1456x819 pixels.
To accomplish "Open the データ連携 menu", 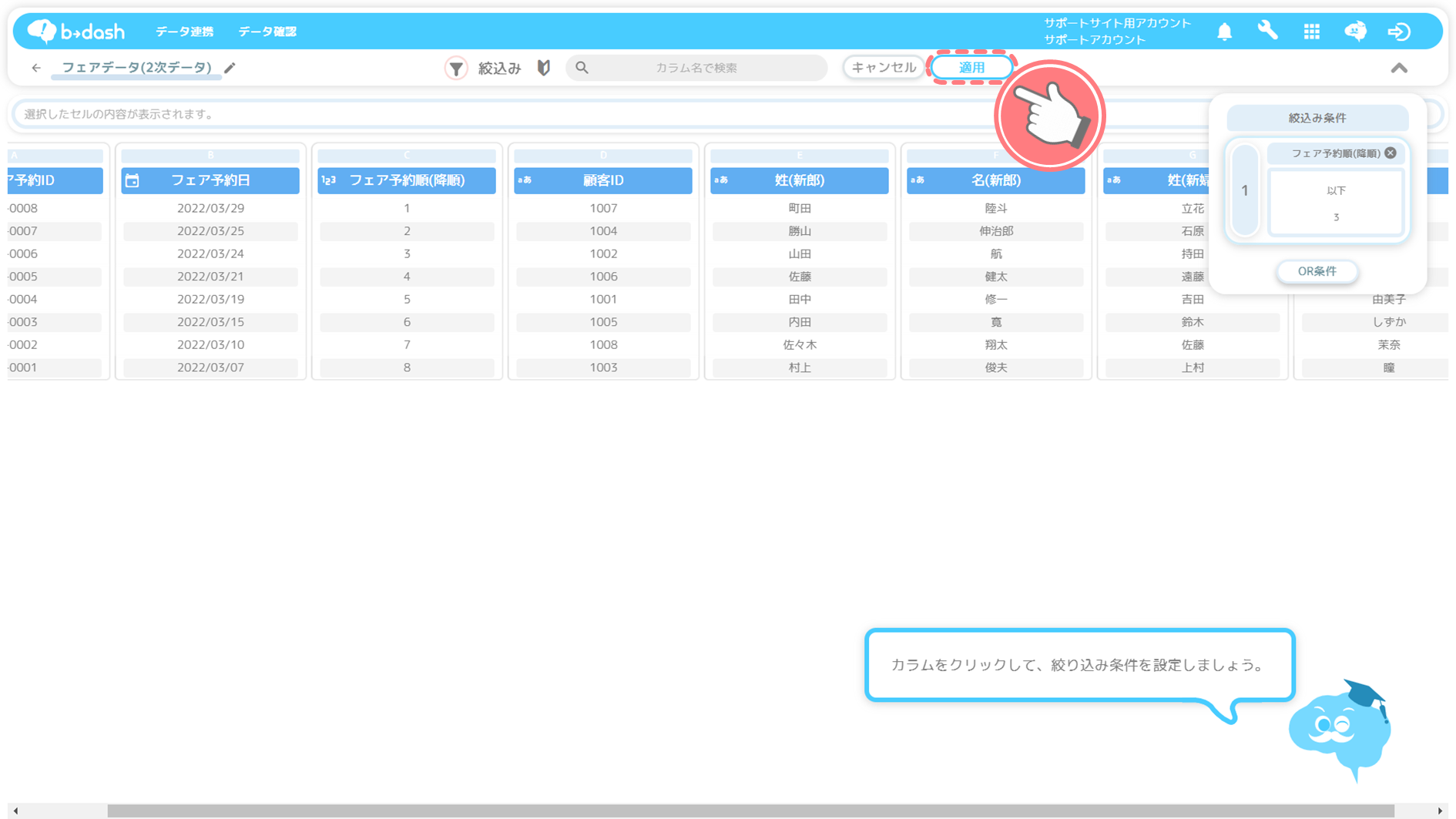I will click(x=185, y=32).
